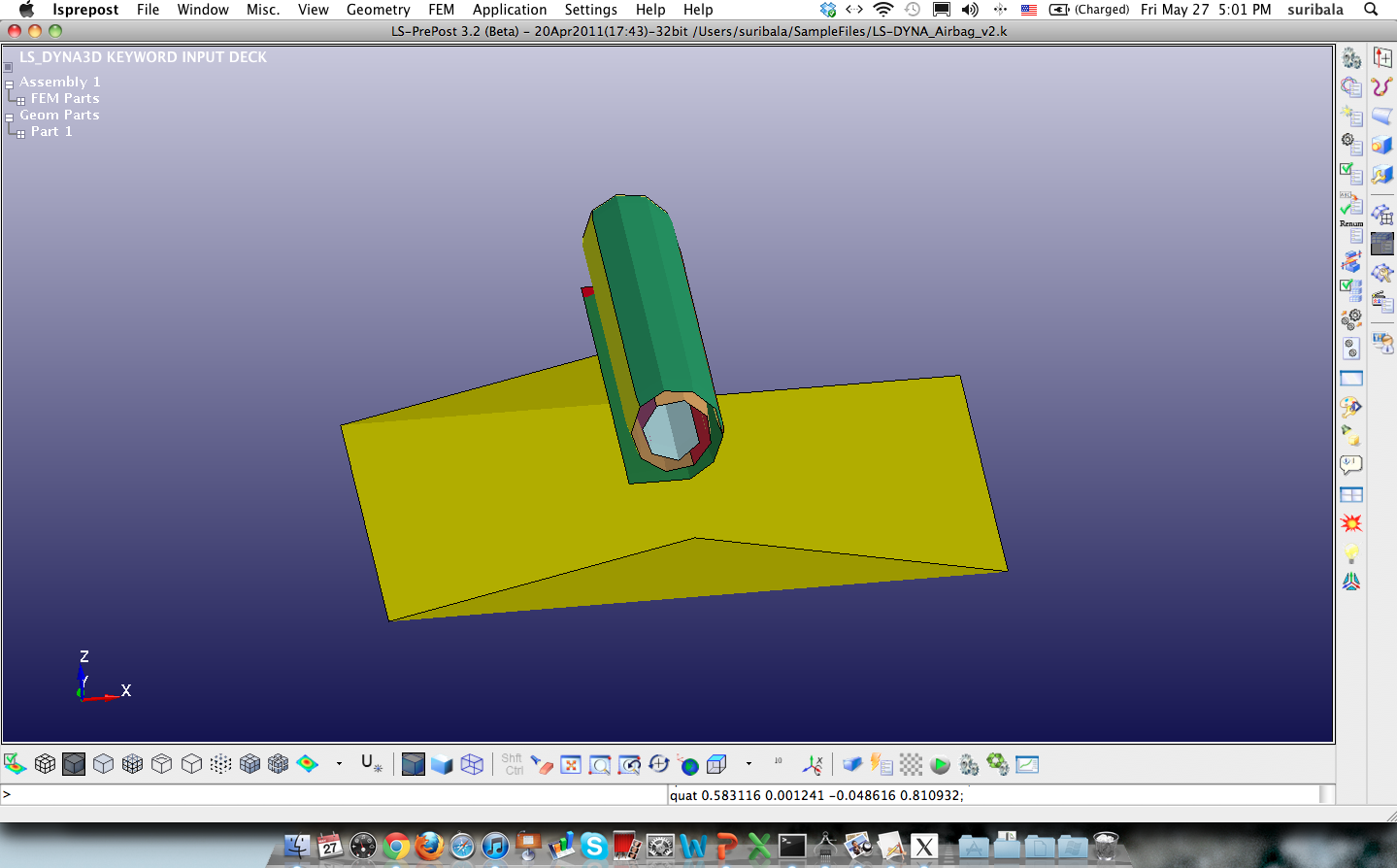Click the red explosion icon in right toolbar
This screenshot has width=1397, height=868.
(1351, 524)
